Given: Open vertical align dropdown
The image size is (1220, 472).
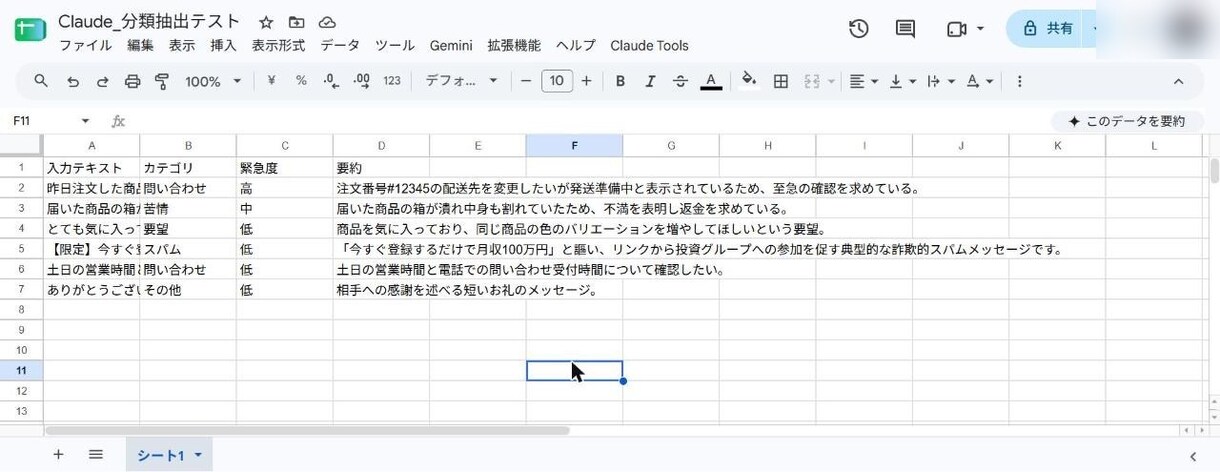Looking at the screenshot, I should [902, 81].
